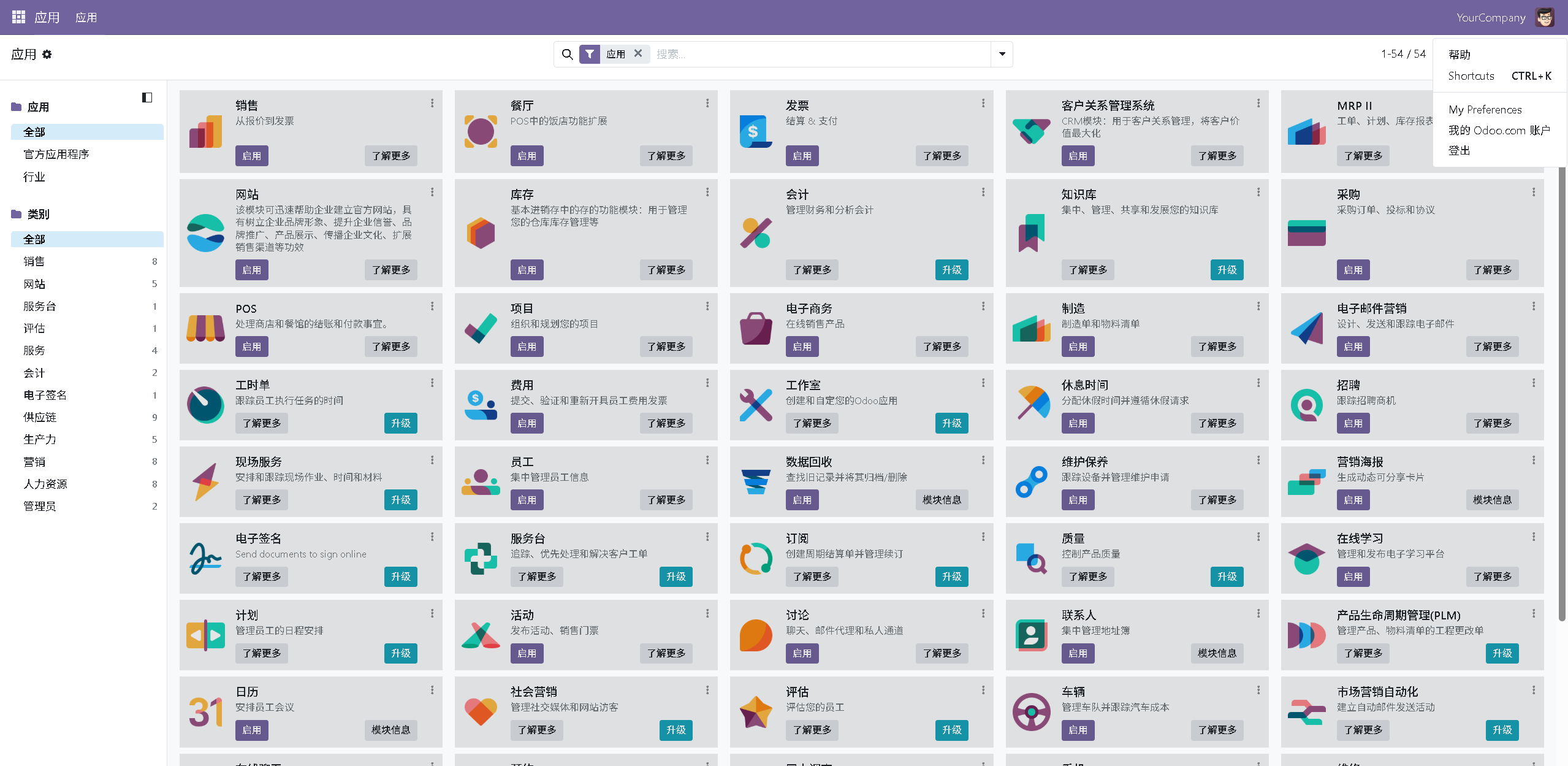Open the three-dot menu on 销售 card

point(432,103)
